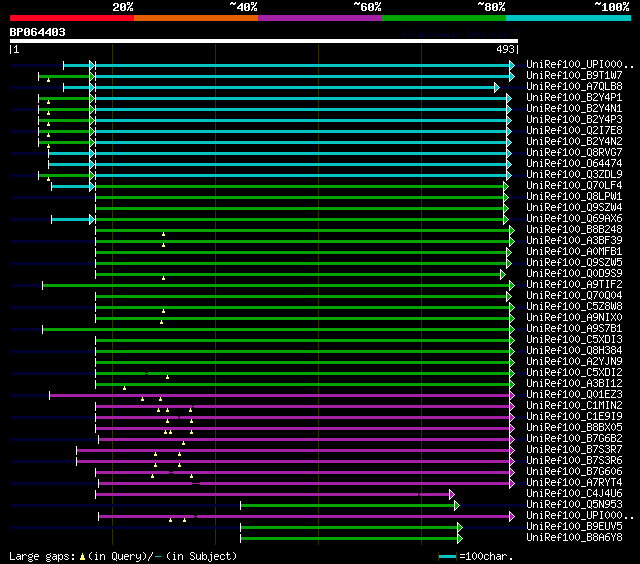Viewport: 640px width, 564px height.
Task: Select the UniRef100_Q69AX6 subject name
Action: coord(574,219)
